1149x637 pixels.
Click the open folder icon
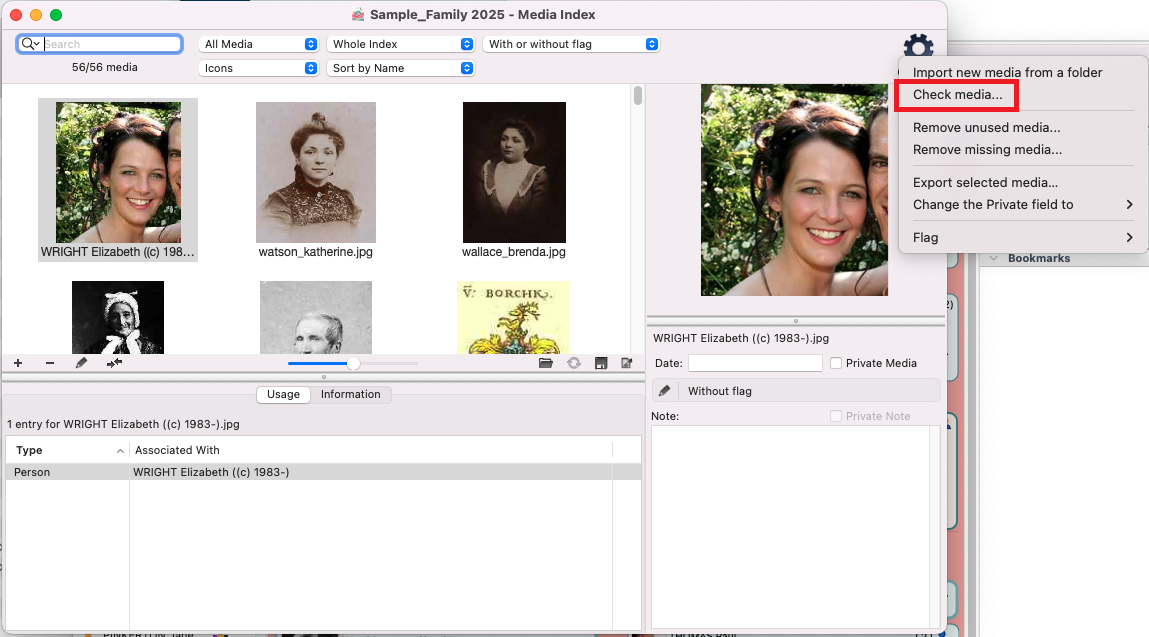(x=546, y=363)
